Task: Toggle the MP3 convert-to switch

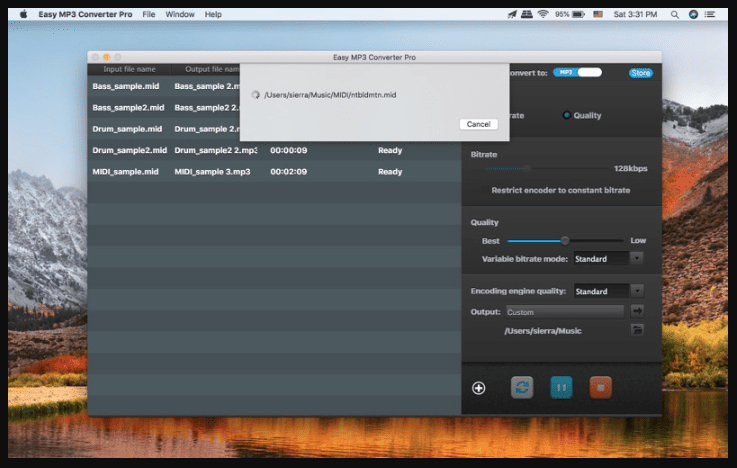Action: tap(577, 72)
